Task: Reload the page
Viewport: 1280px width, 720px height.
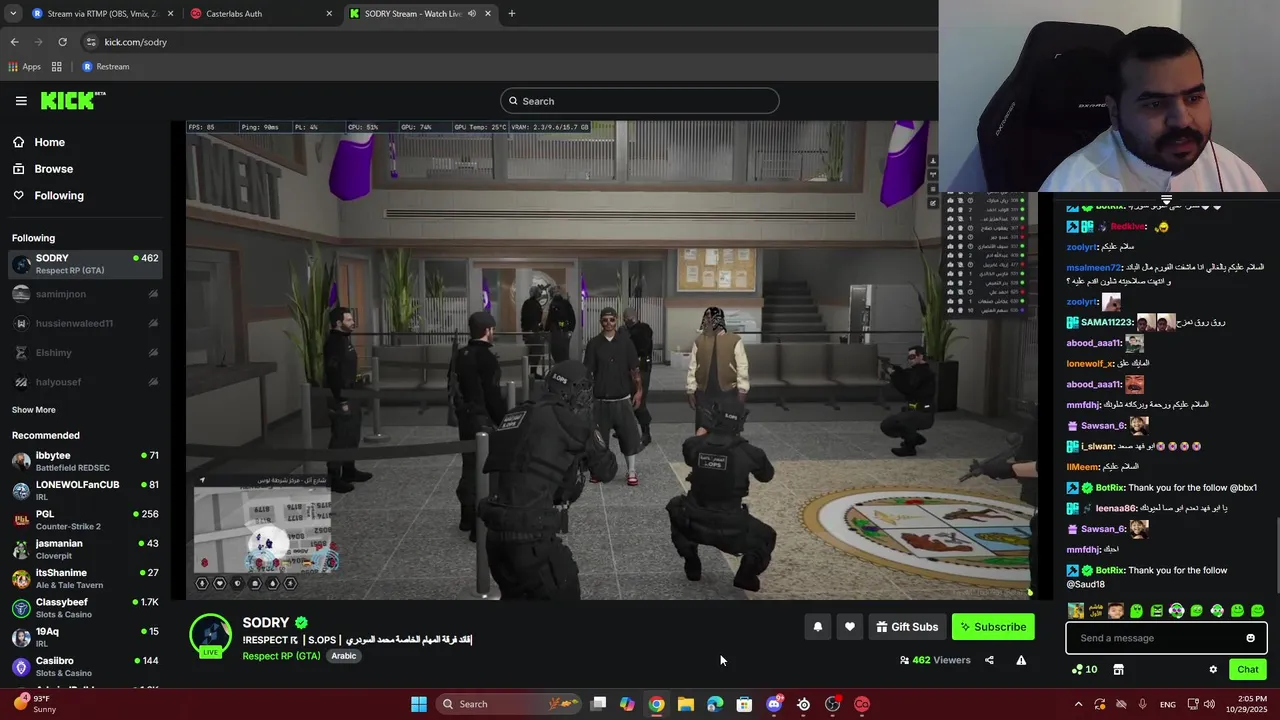Action: pos(62,42)
